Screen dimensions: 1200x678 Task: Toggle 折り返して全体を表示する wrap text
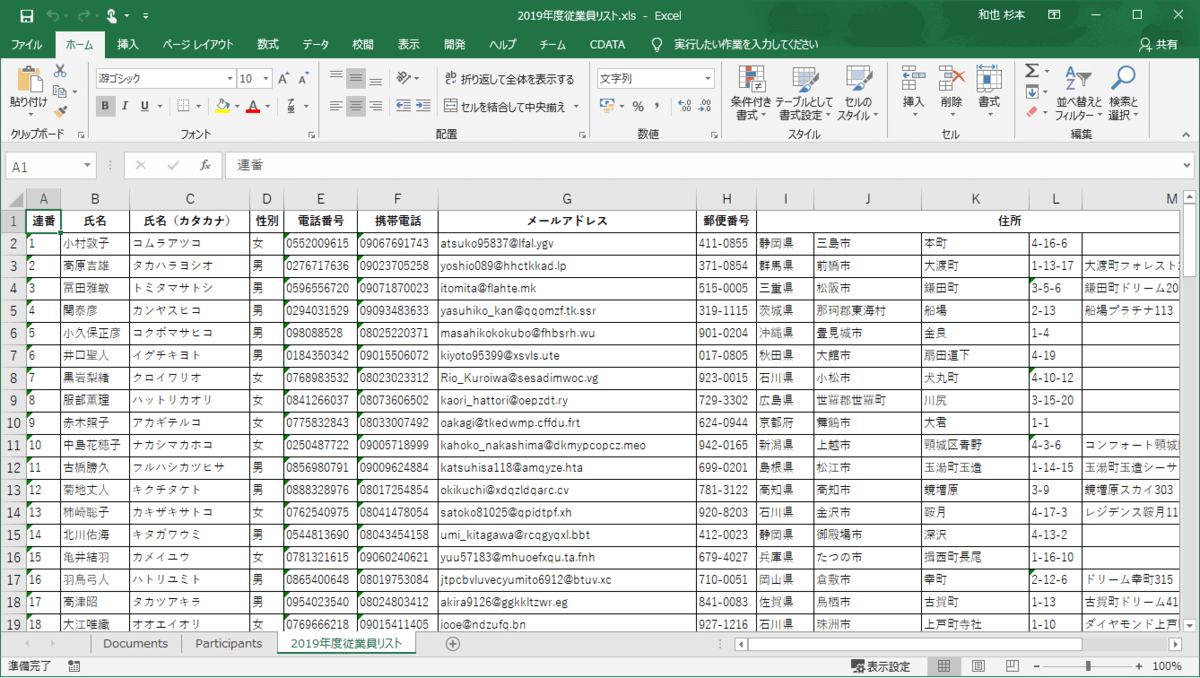tap(508, 79)
